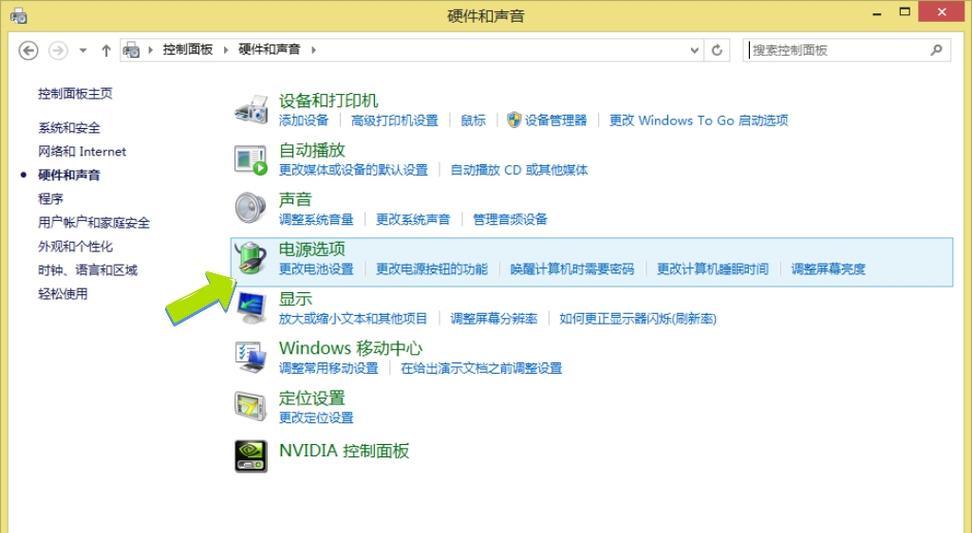Click the search magnifier icon
The height and width of the screenshot is (533, 972).
[937, 50]
